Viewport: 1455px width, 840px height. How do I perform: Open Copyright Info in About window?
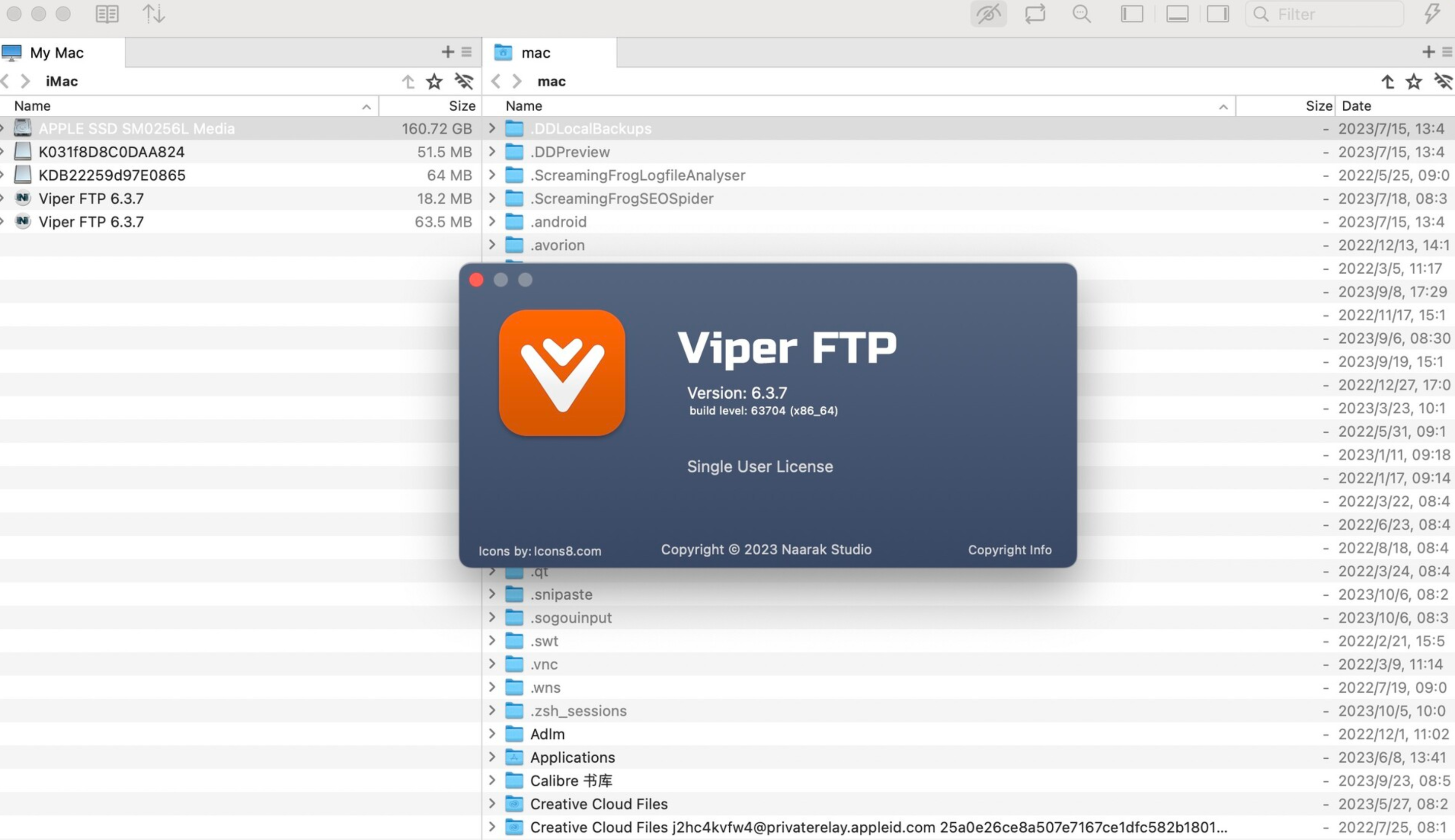tap(1010, 550)
